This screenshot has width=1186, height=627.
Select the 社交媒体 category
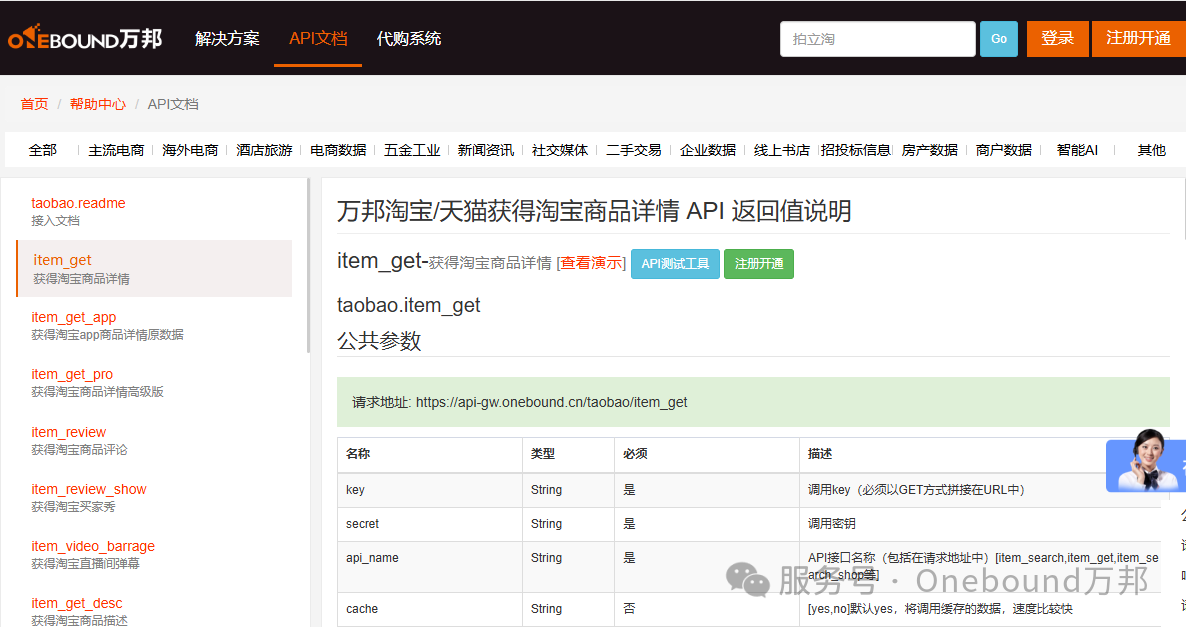560,151
